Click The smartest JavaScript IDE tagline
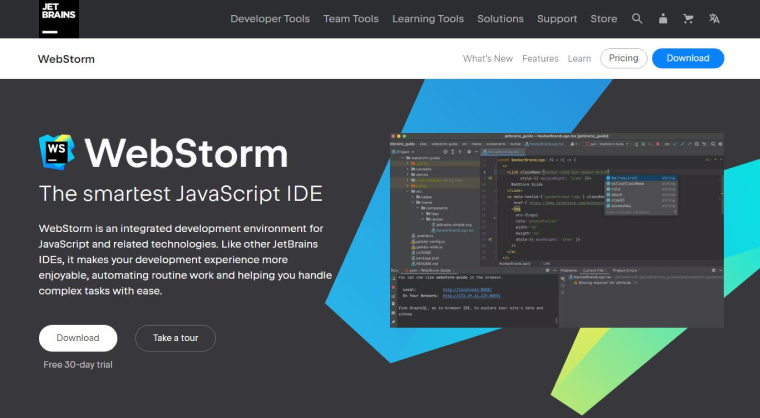 181,193
